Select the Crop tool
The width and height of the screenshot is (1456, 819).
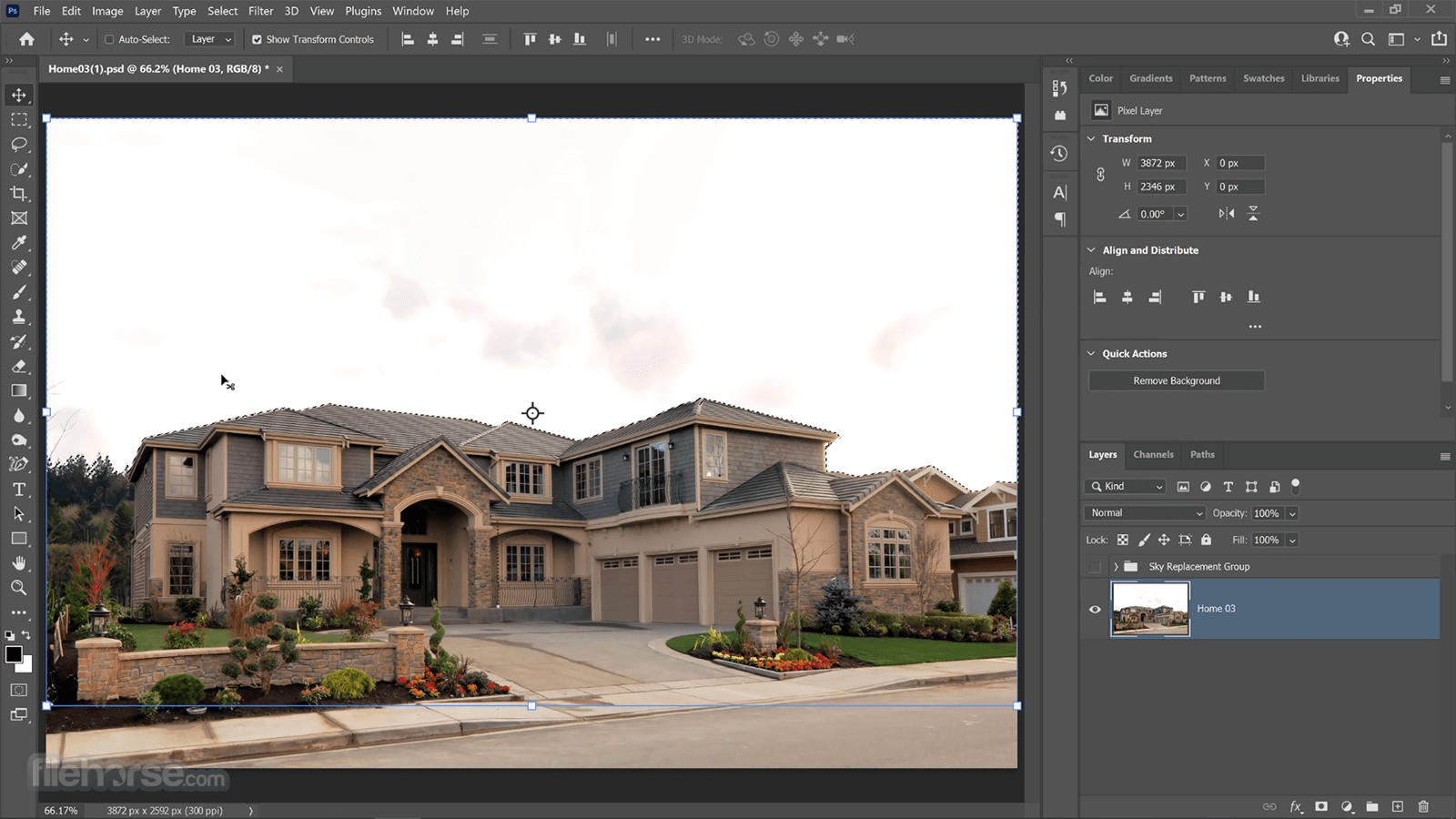18,194
